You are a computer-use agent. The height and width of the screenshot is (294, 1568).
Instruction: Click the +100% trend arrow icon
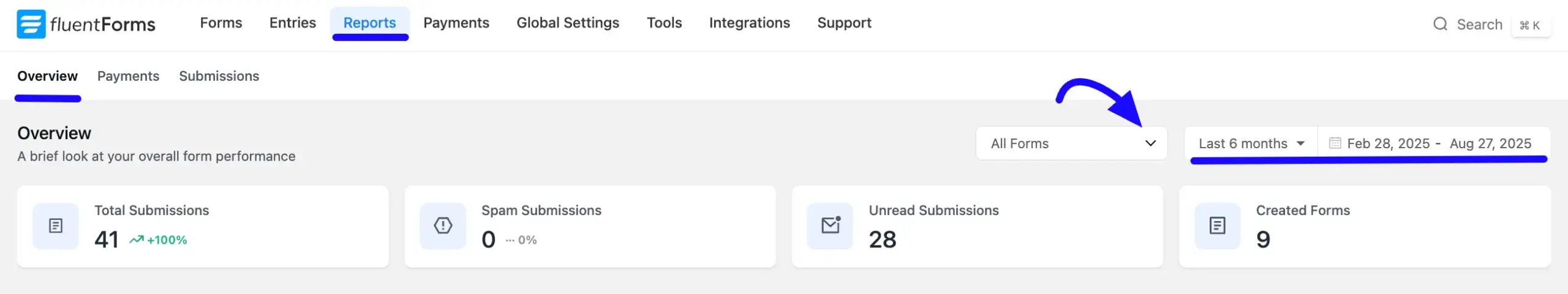pyautogui.click(x=136, y=240)
